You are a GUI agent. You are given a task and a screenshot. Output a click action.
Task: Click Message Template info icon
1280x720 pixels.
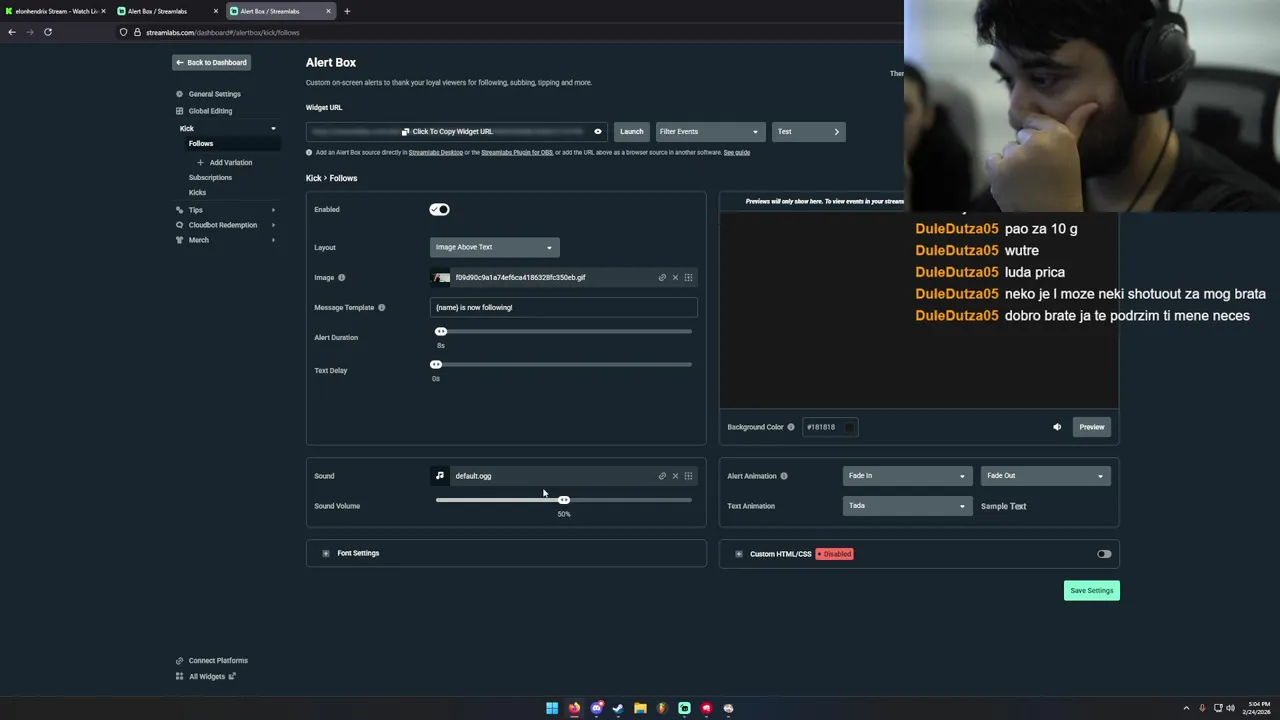[x=381, y=307]
